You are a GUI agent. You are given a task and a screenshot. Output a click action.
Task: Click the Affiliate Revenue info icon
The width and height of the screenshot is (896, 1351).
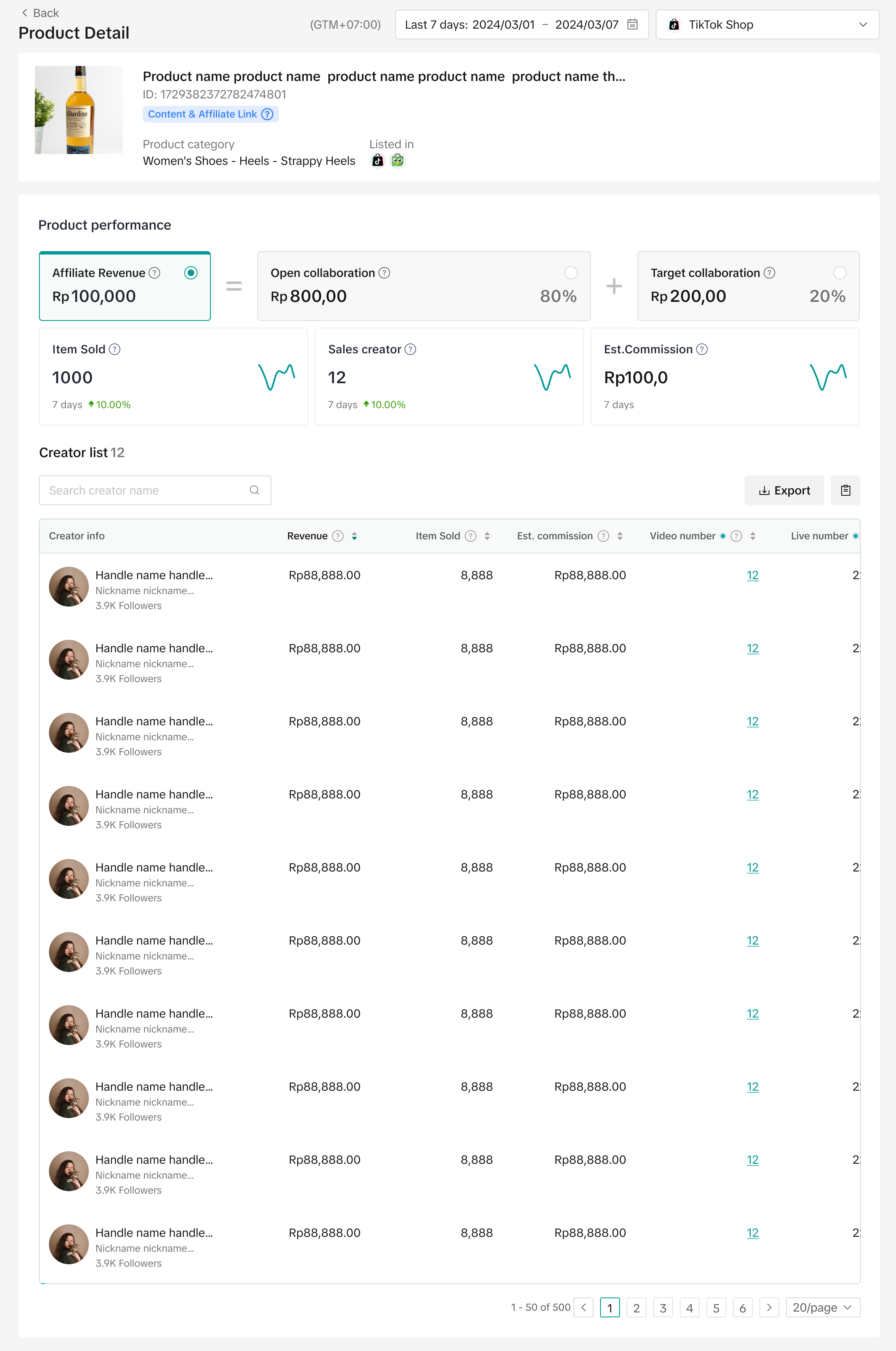tap(154, 273)
